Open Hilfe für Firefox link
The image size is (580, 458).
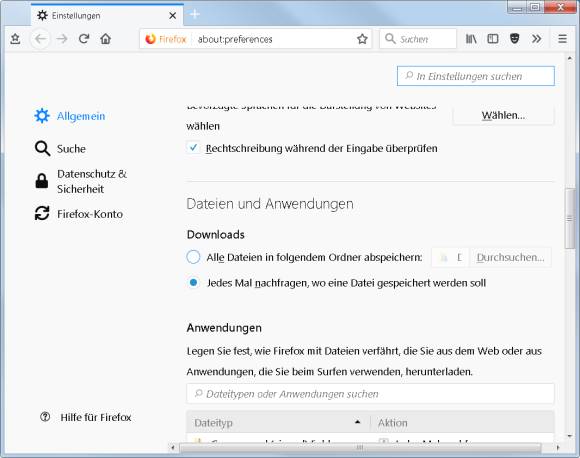pyautogui.click(x=95, y=417)
